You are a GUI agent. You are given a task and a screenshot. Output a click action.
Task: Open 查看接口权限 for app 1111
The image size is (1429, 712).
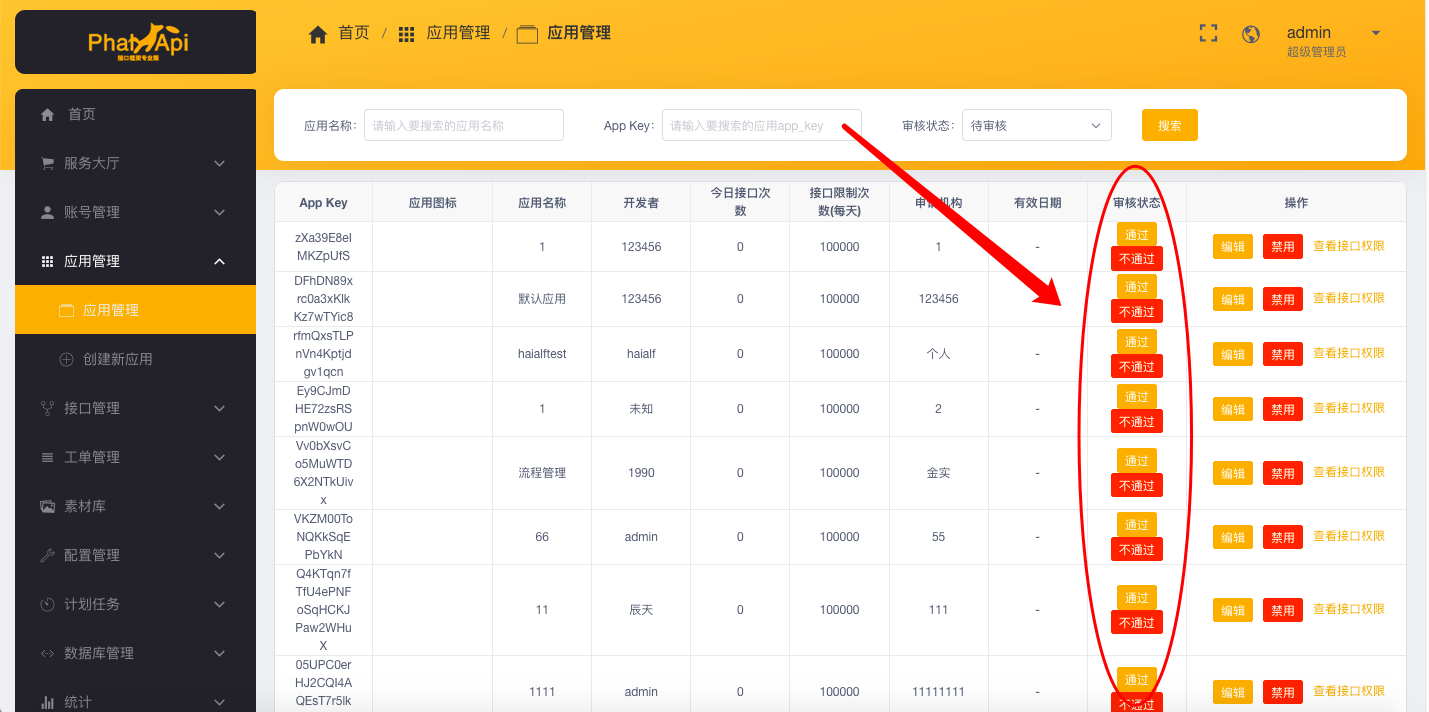click(1349, 691)
